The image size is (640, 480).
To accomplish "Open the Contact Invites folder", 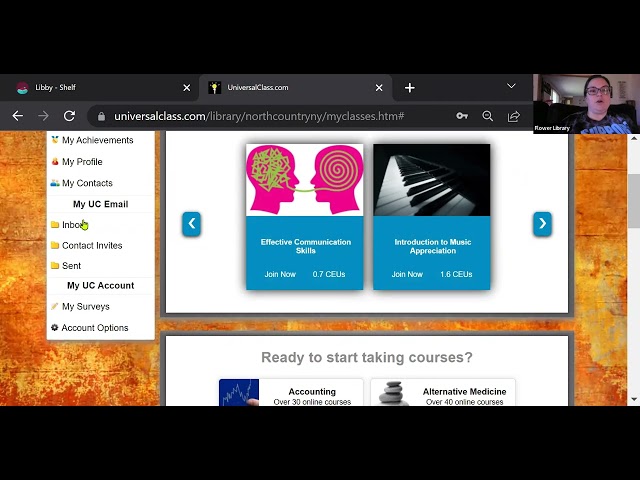I will point(92,245).
